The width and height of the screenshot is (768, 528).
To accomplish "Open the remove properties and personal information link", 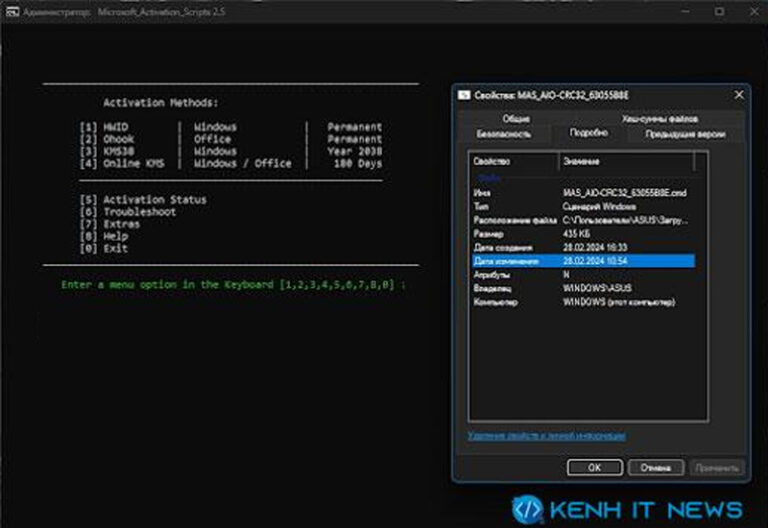I will tap(546, 435).
